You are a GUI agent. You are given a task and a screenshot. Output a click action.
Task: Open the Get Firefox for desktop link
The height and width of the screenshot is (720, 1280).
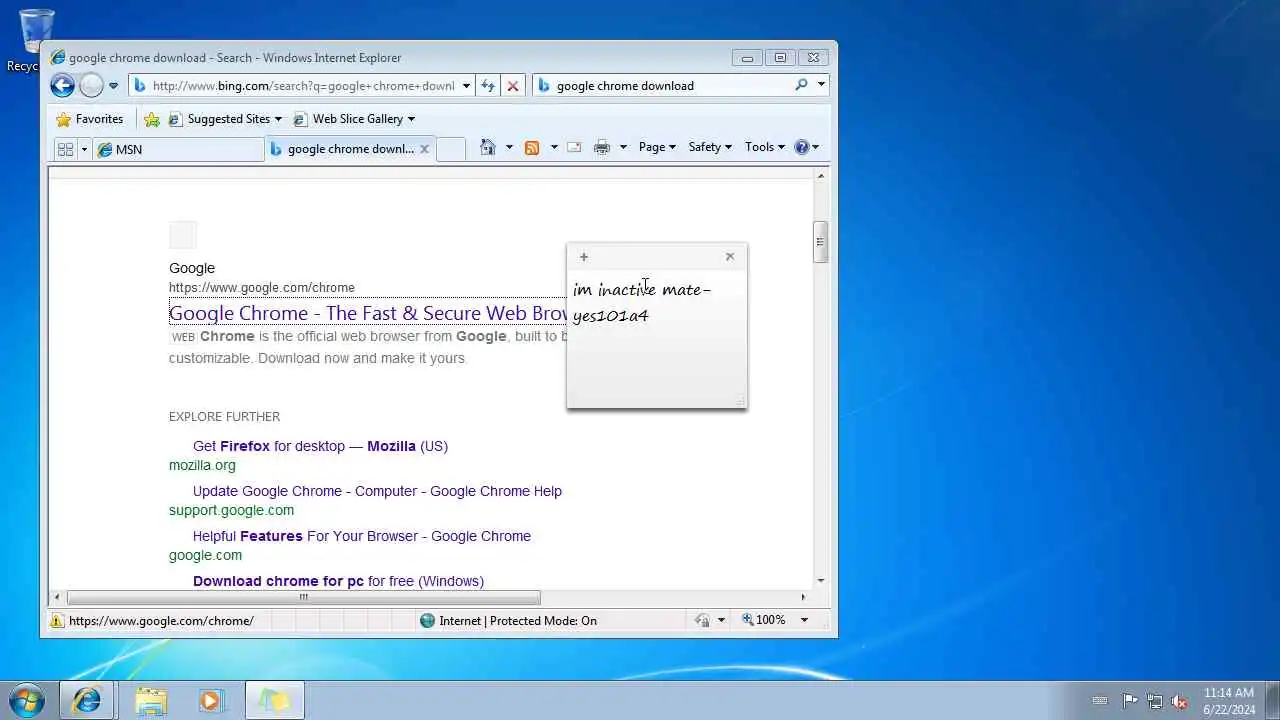click(x=320, y=446)
